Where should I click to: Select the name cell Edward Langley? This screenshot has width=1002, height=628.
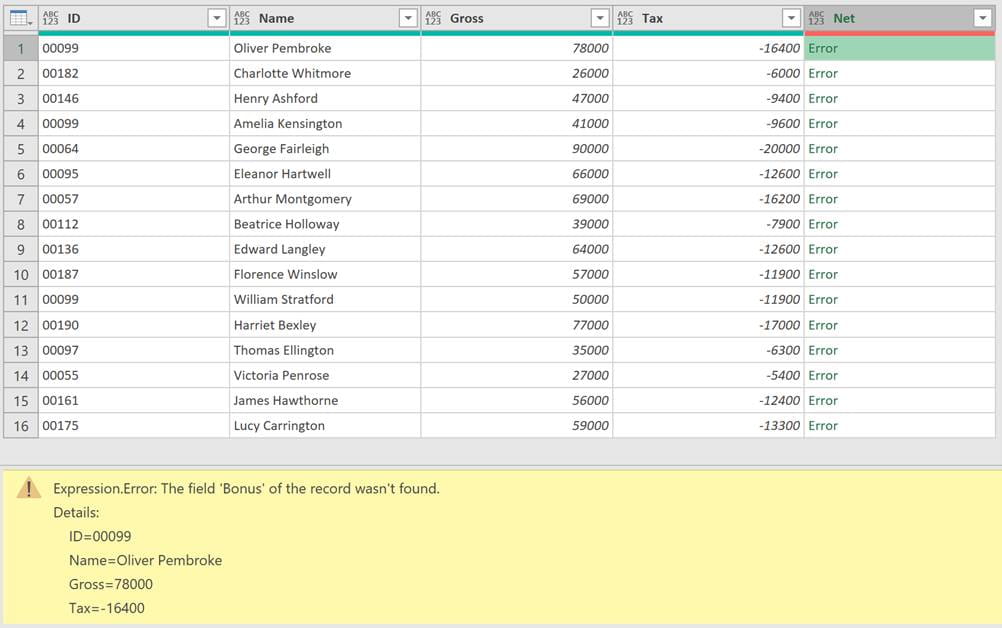click(x=325, y=249)
